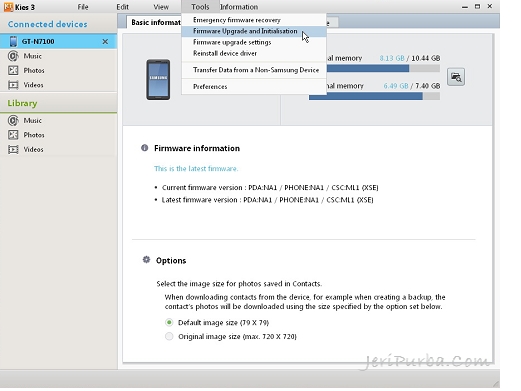
Task: Close the Kies 3 window
Action: [490, 6]
